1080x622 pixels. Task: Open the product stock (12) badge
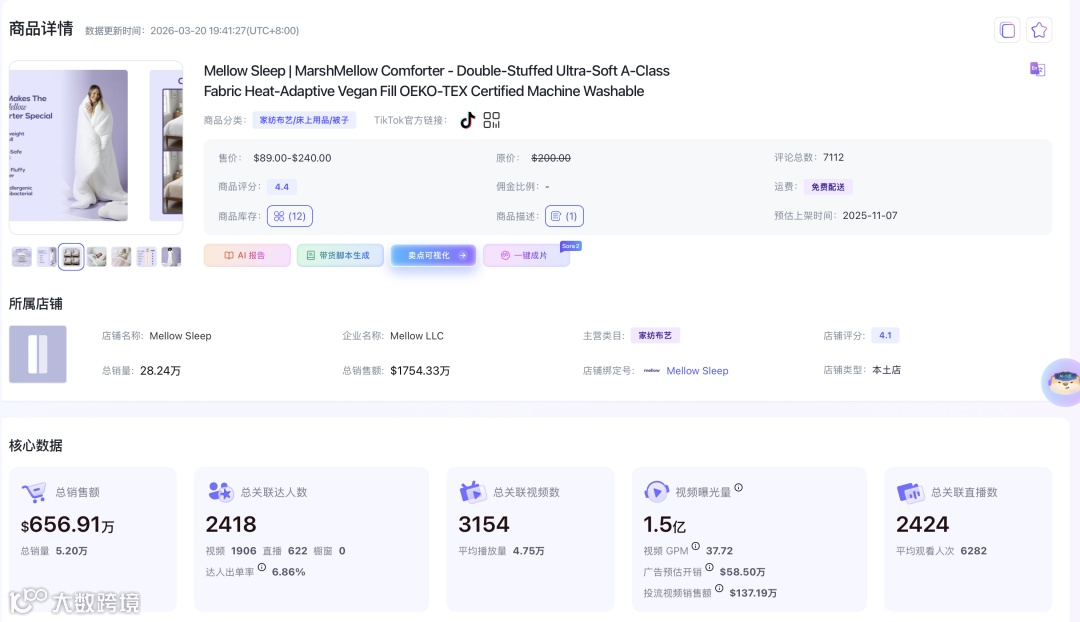tap(289, 216)
